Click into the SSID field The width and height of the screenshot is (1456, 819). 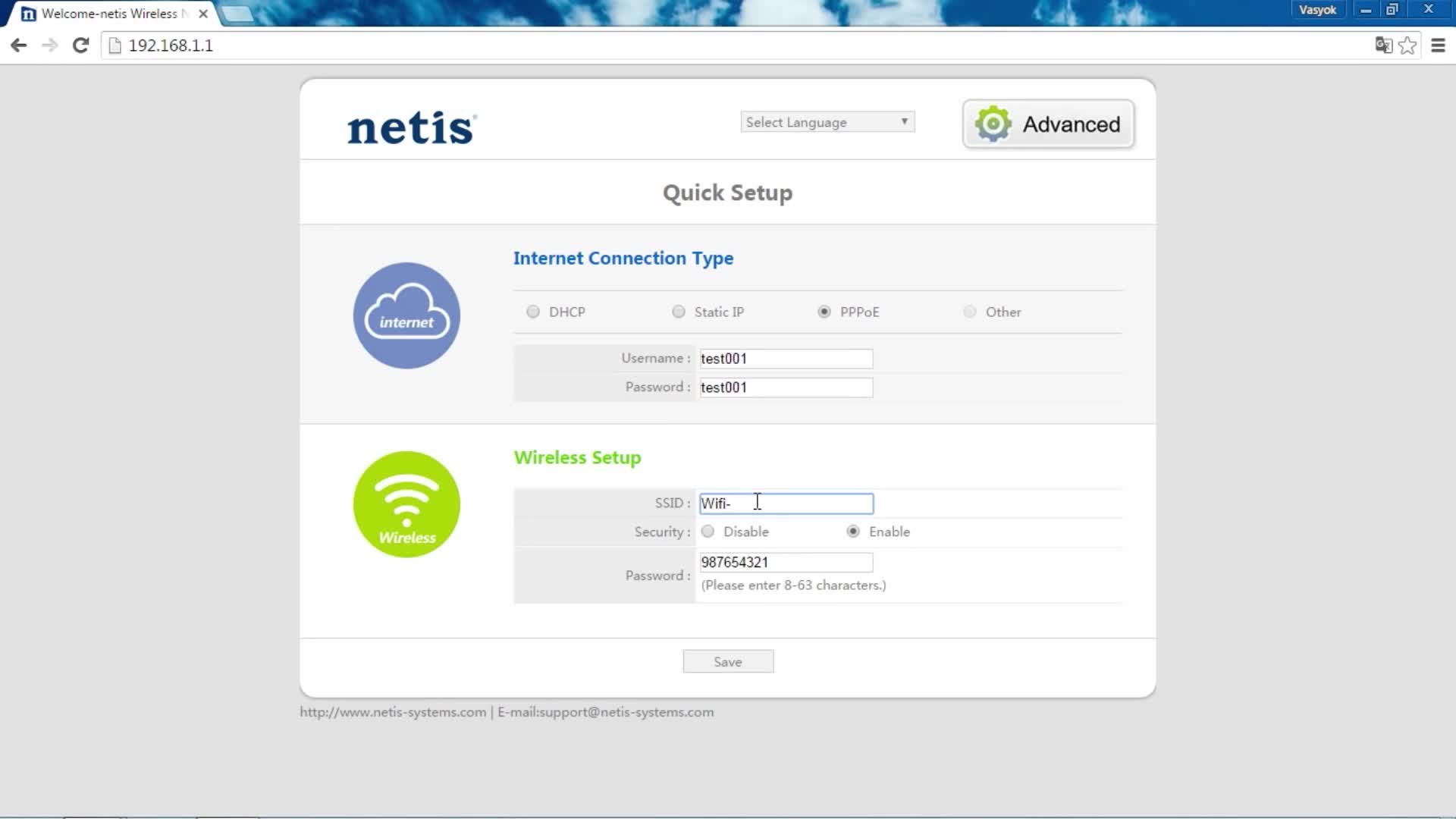[786, 504]
